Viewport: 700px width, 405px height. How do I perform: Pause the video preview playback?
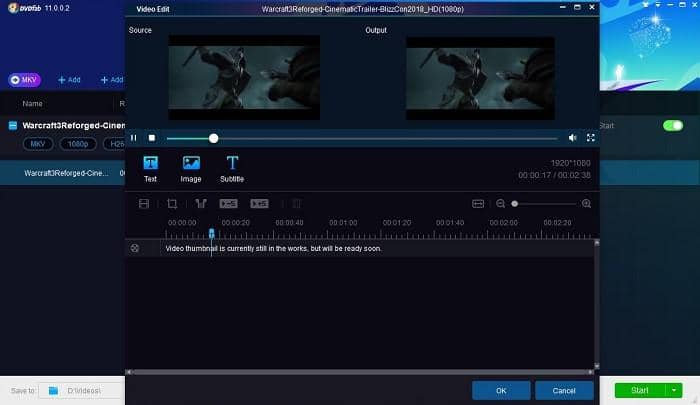tap(133, 138)
